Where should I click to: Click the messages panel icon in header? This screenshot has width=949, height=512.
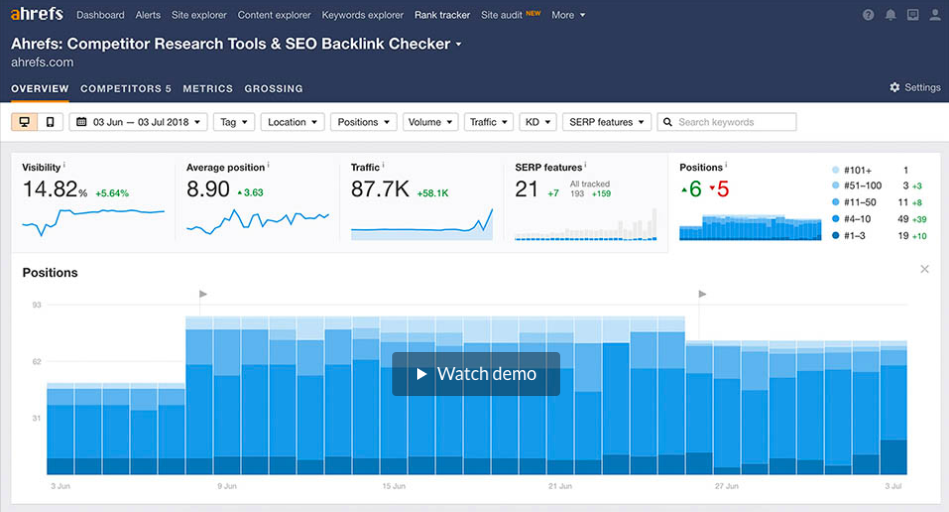913,15
